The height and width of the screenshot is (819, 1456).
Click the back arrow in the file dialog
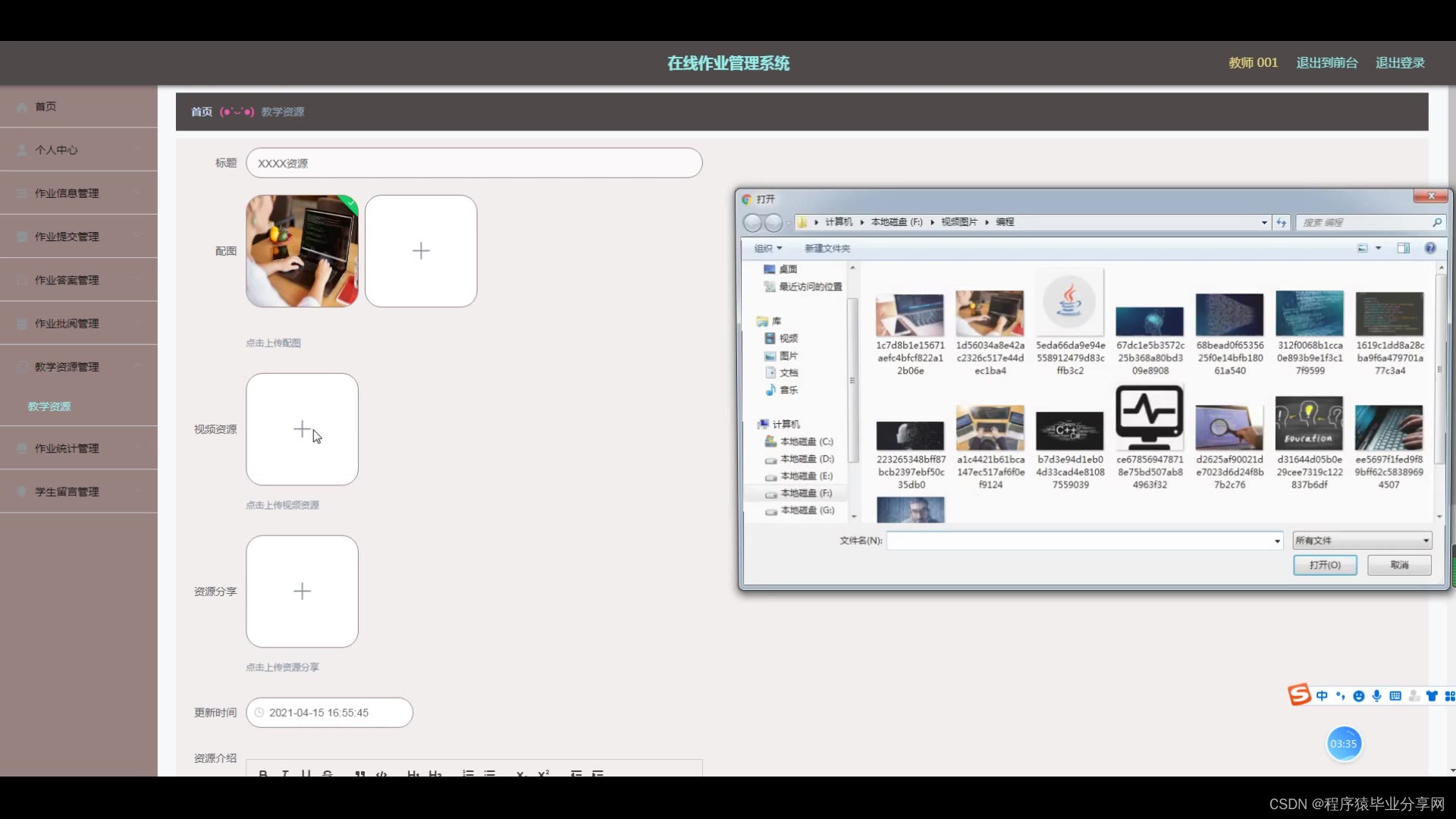coord(752,222)
